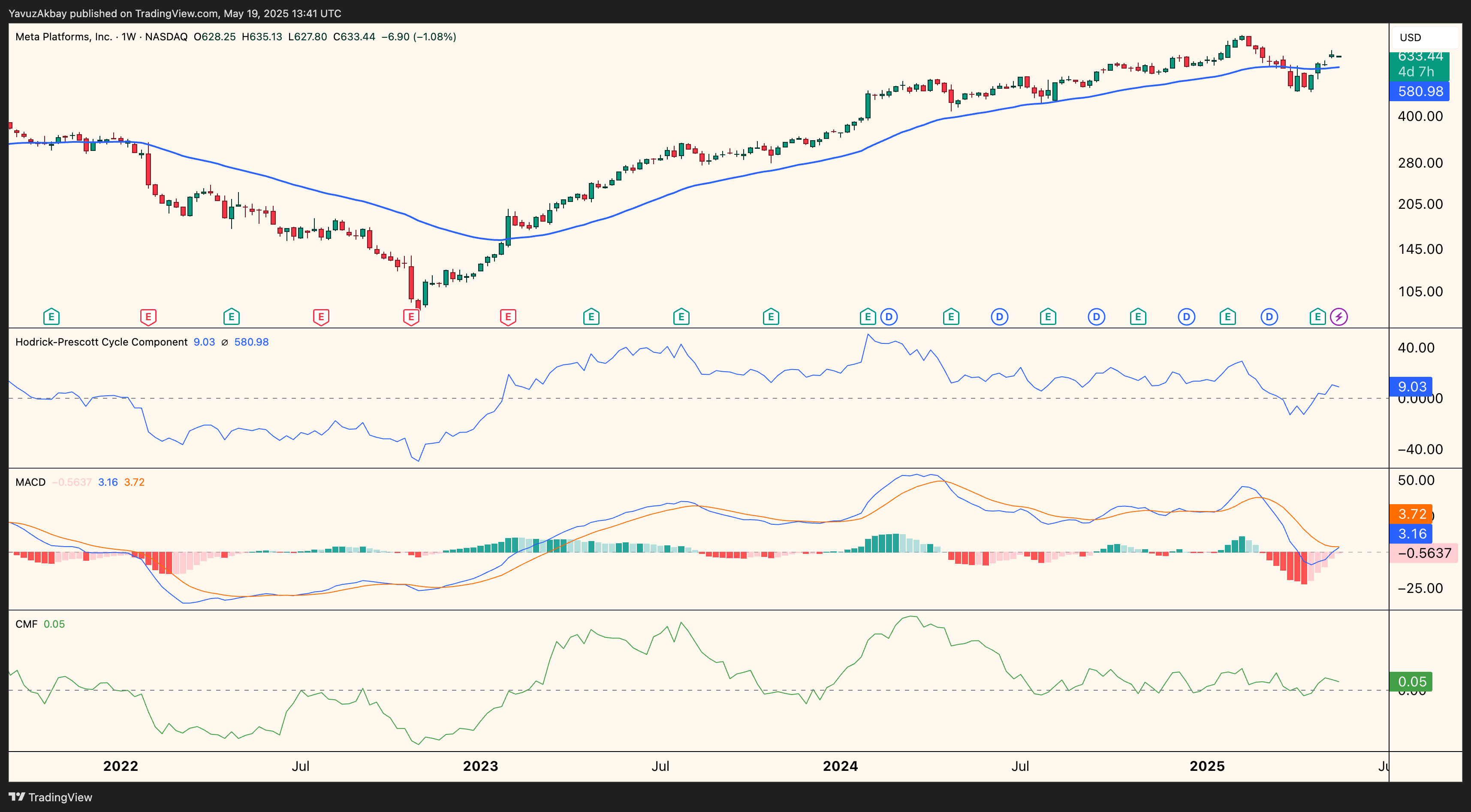Screen dimensions: 1471x812
Task: Click the leftmost green earnings 'E' marker
Action: pyautogui.click(x=51, y=316)
